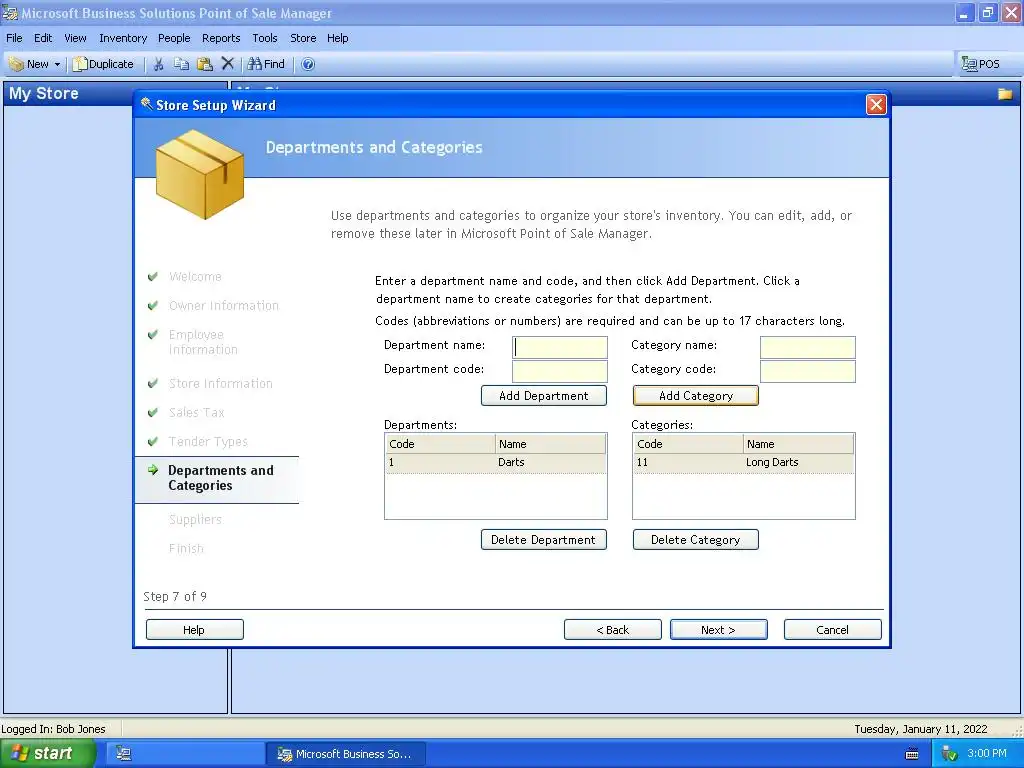This screenshot has width=1024, height=768.
Task: Click the Suppliers wizard step
Action: pos(195,520)
